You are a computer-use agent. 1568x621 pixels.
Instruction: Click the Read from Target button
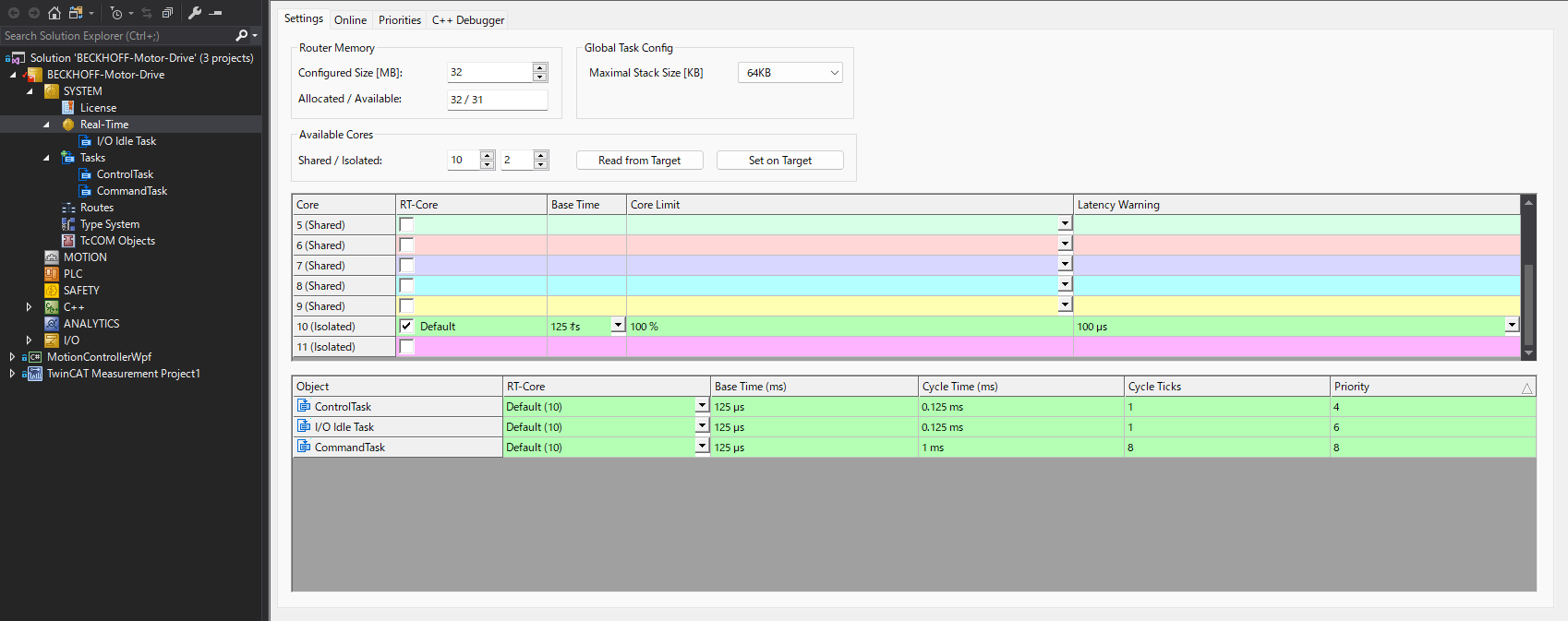[639, 161]
